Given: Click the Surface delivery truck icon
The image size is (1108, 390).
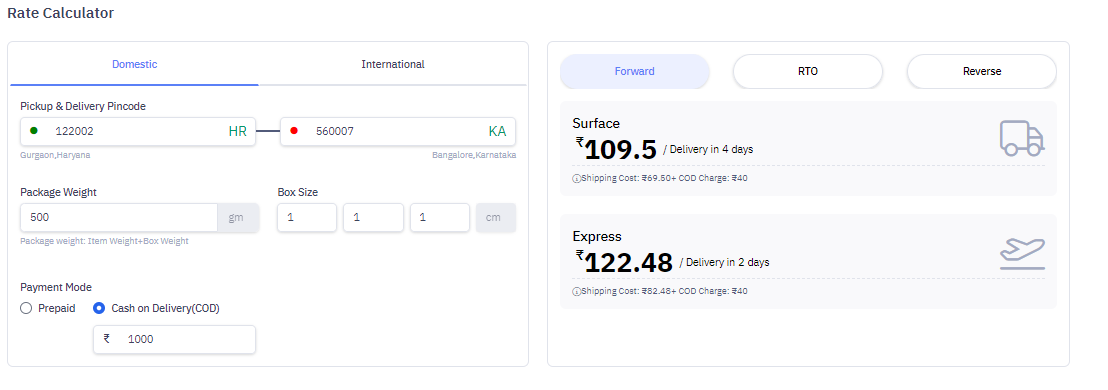Looking at the screenshot, I should [x=1022, y=138].
